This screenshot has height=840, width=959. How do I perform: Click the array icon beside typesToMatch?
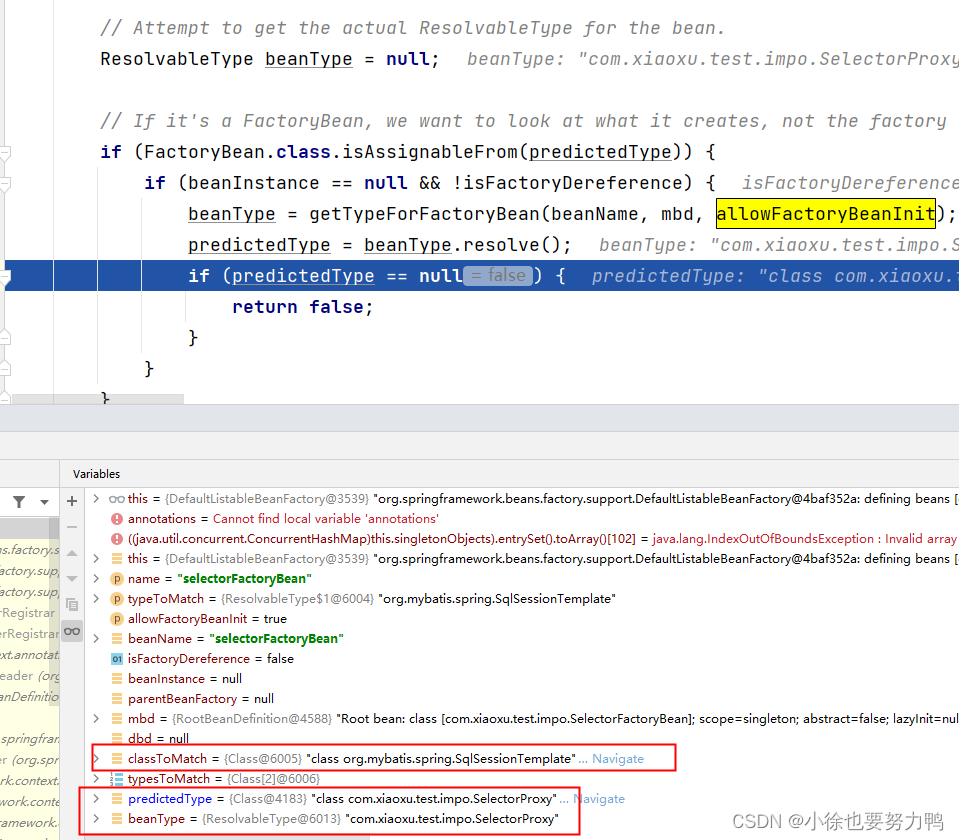(x=116, y=779)
